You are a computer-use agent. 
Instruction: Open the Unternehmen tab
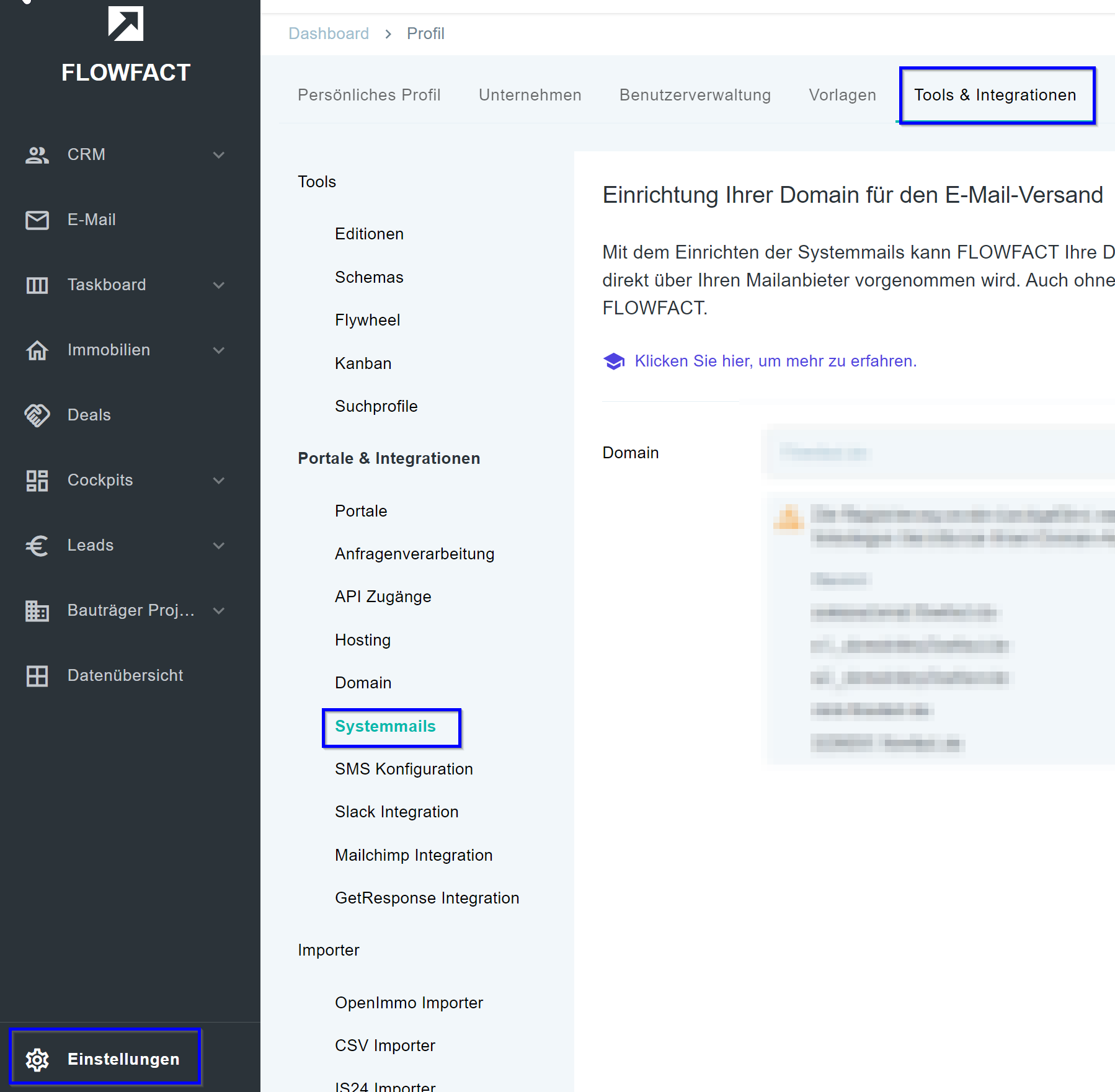(530, 95)
